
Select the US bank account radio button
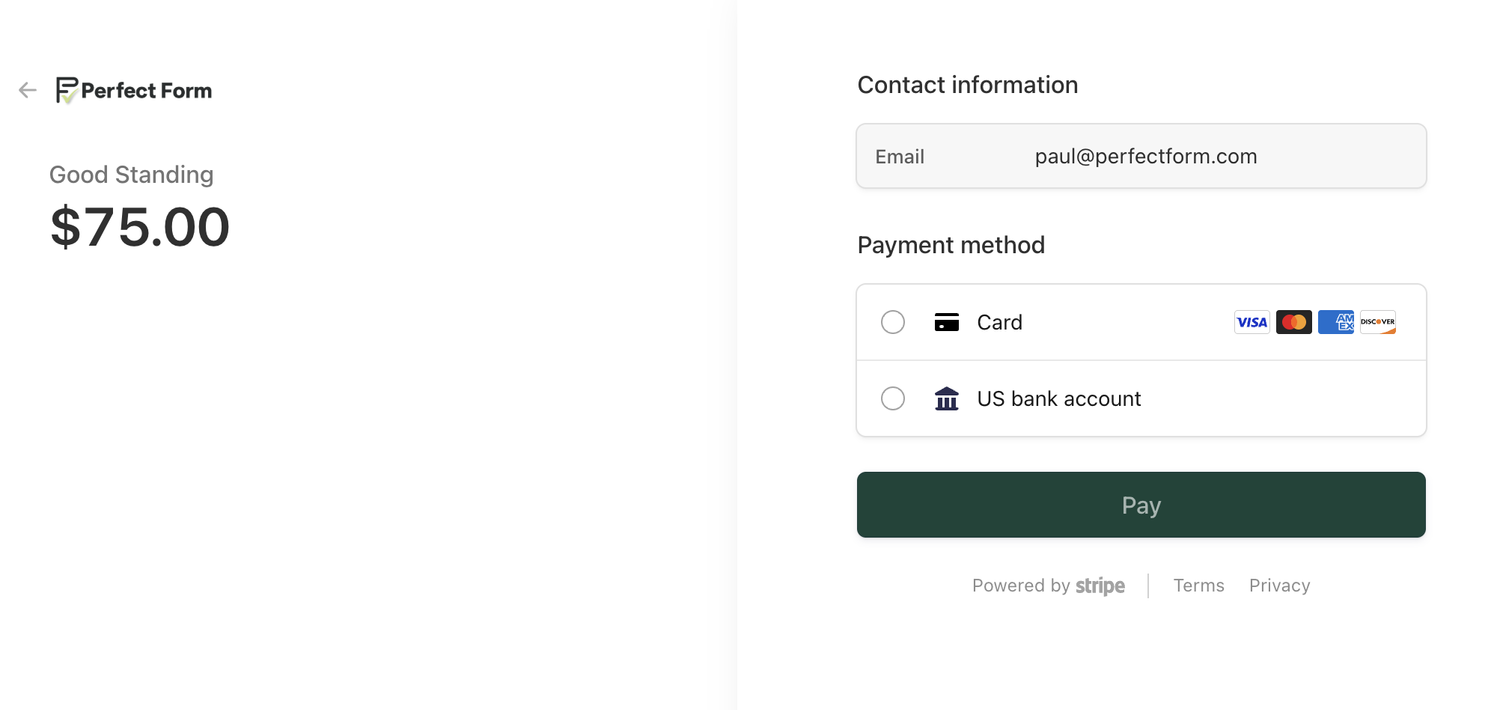pos(893,398)
